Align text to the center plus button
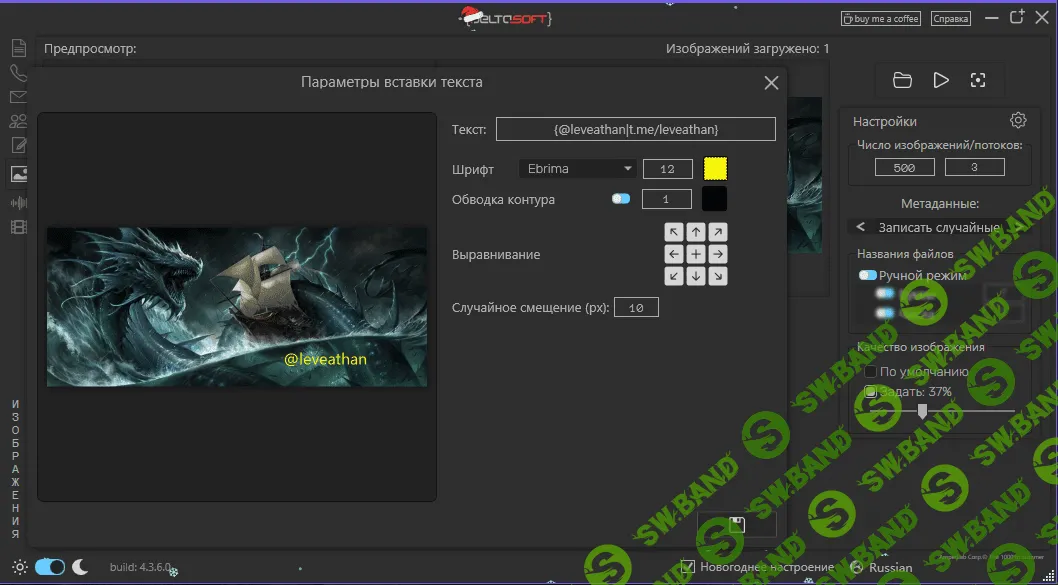Image resolution: width=1058 pixels, height=585 pixels. click(x=696, y=254)
